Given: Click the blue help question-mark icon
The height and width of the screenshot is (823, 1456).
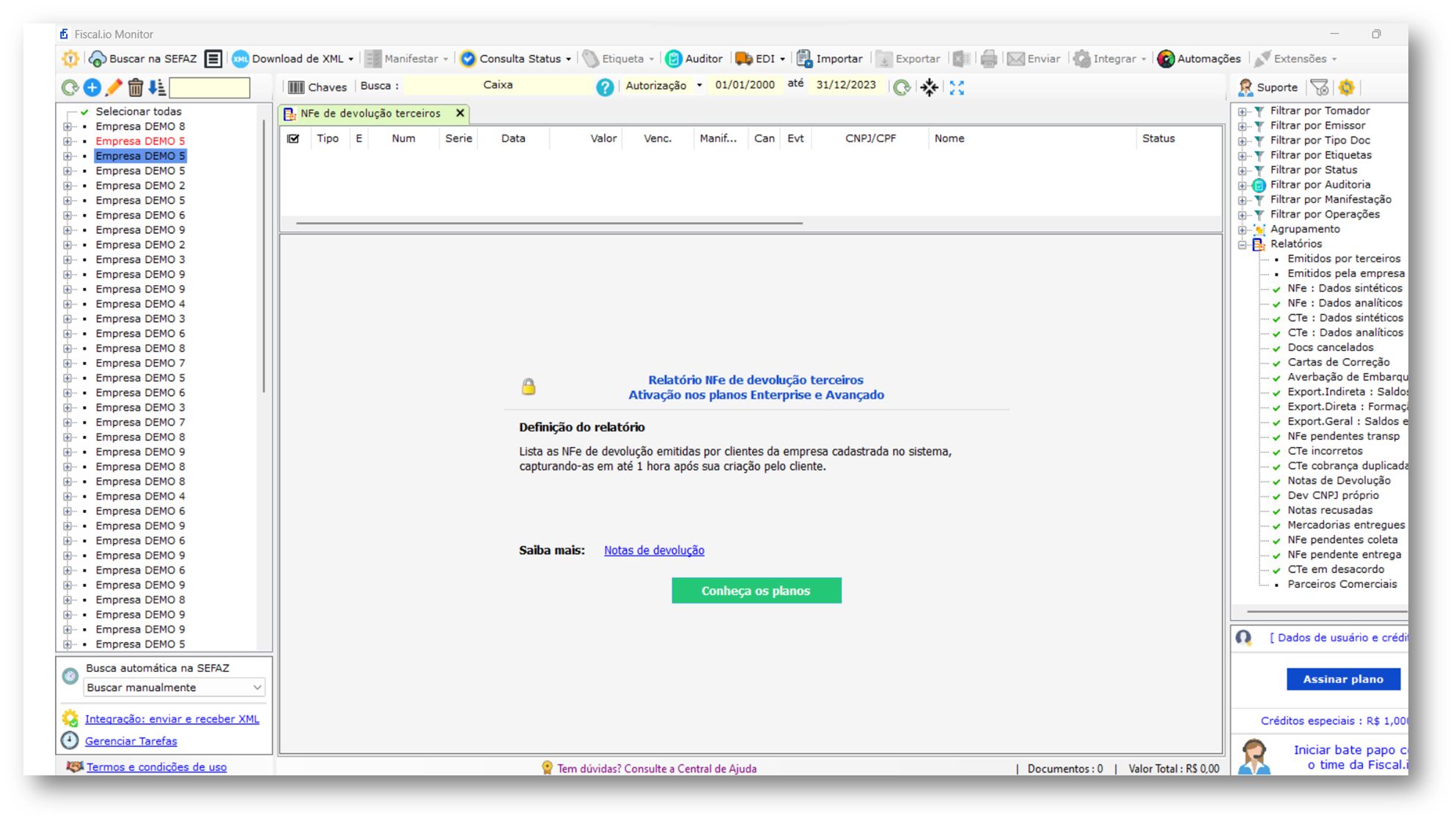Looking at the screenshot, I should (604, 88).
